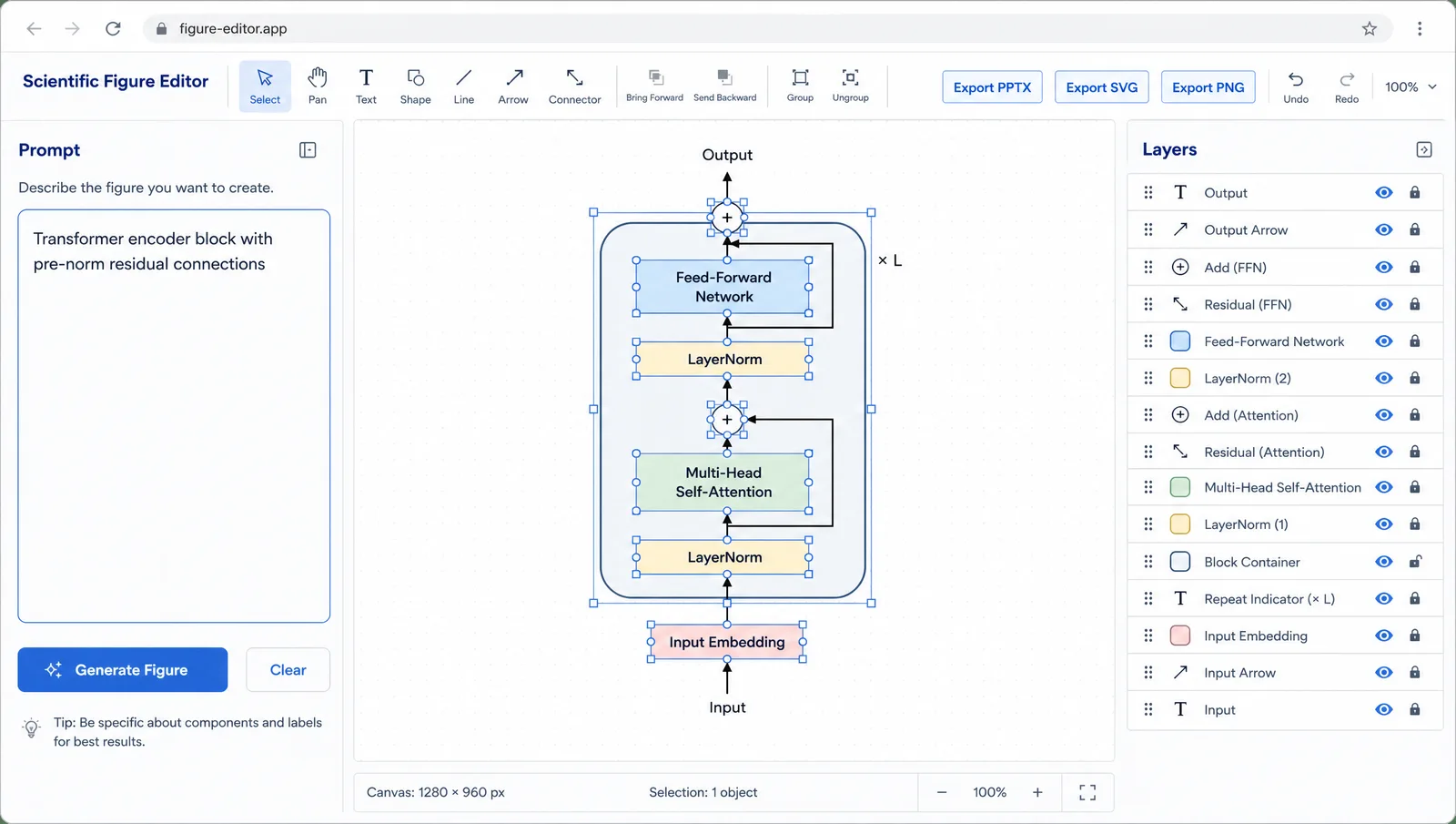Image resolution: width=1456 pixels, height=824 pixels.
Task: Unlock the Add (Attention) layer
Action: (x=1415, y=415)
